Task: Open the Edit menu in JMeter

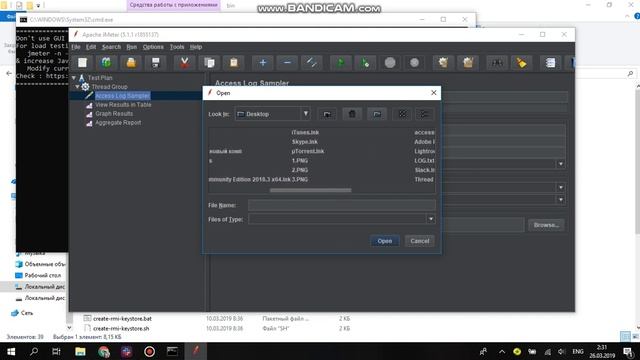Action: click(x=91, y=47)
